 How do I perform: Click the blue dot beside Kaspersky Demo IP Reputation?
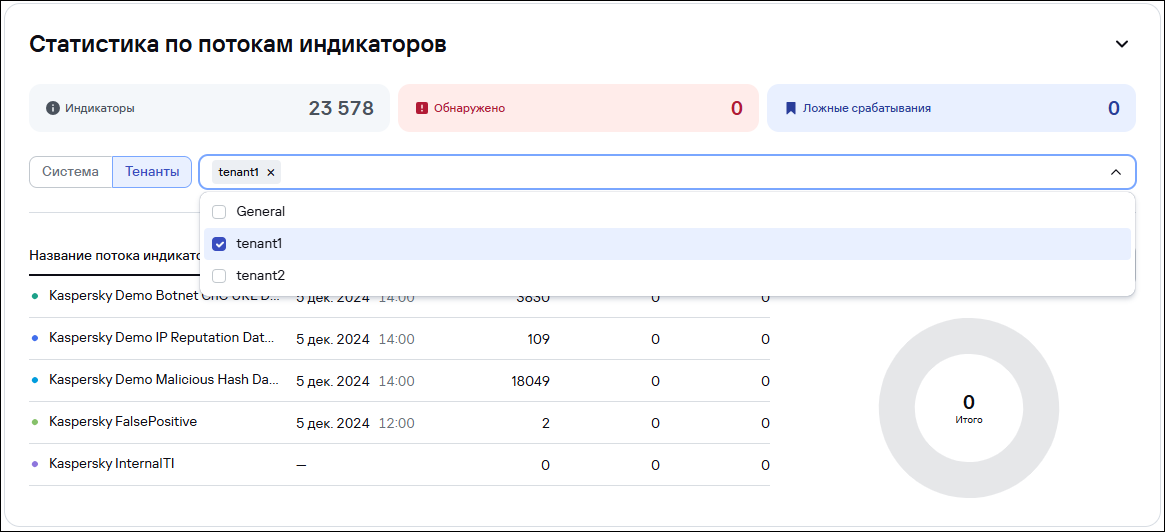point(35,339)
